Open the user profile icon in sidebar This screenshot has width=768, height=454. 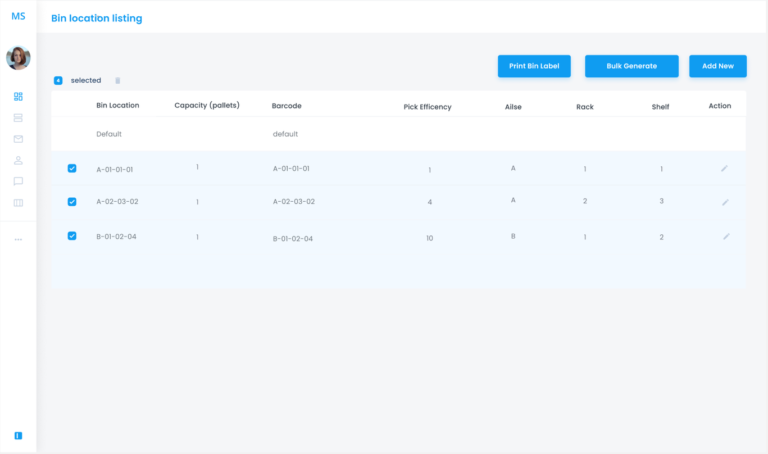[18, 160]
